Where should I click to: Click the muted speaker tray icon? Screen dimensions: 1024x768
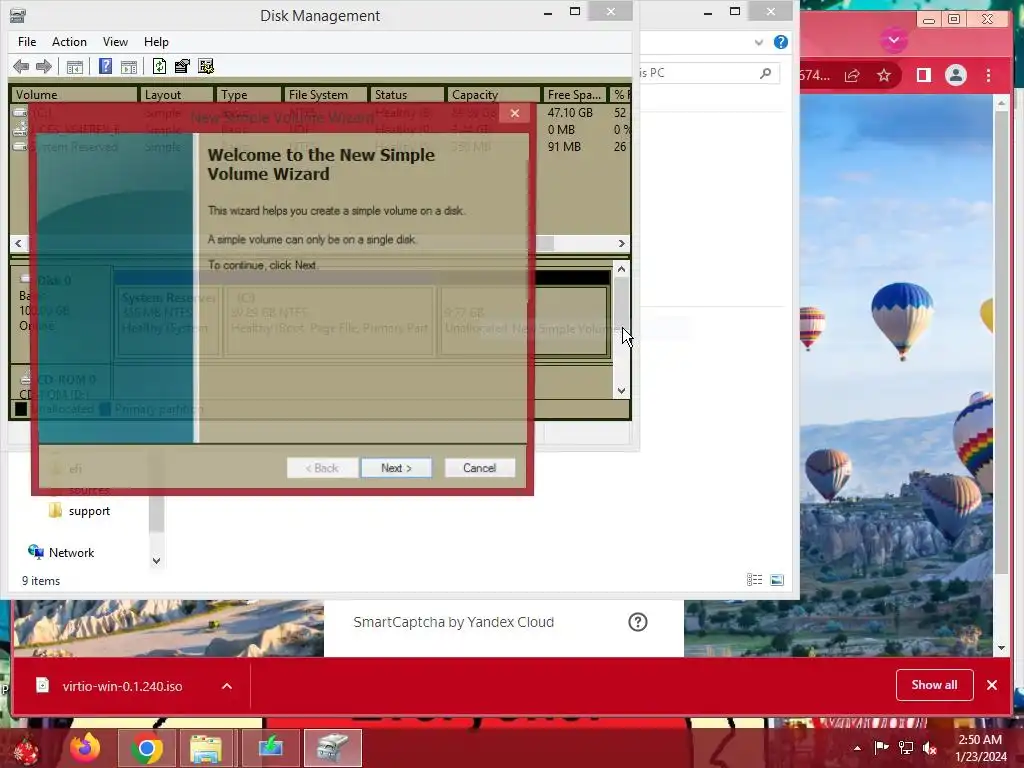coord(929,748)
